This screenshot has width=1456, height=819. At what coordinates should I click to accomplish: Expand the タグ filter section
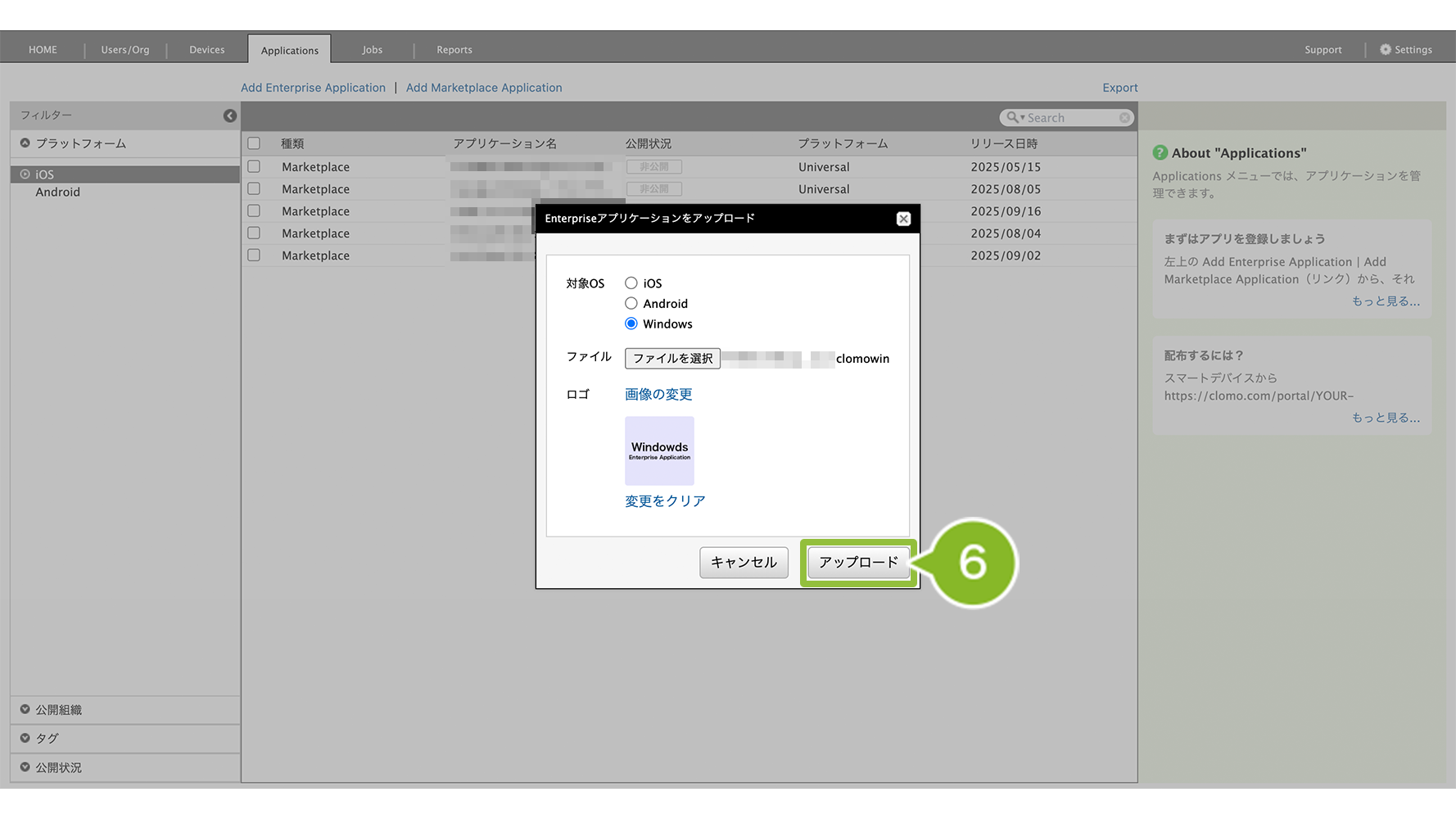pos(25,739)
